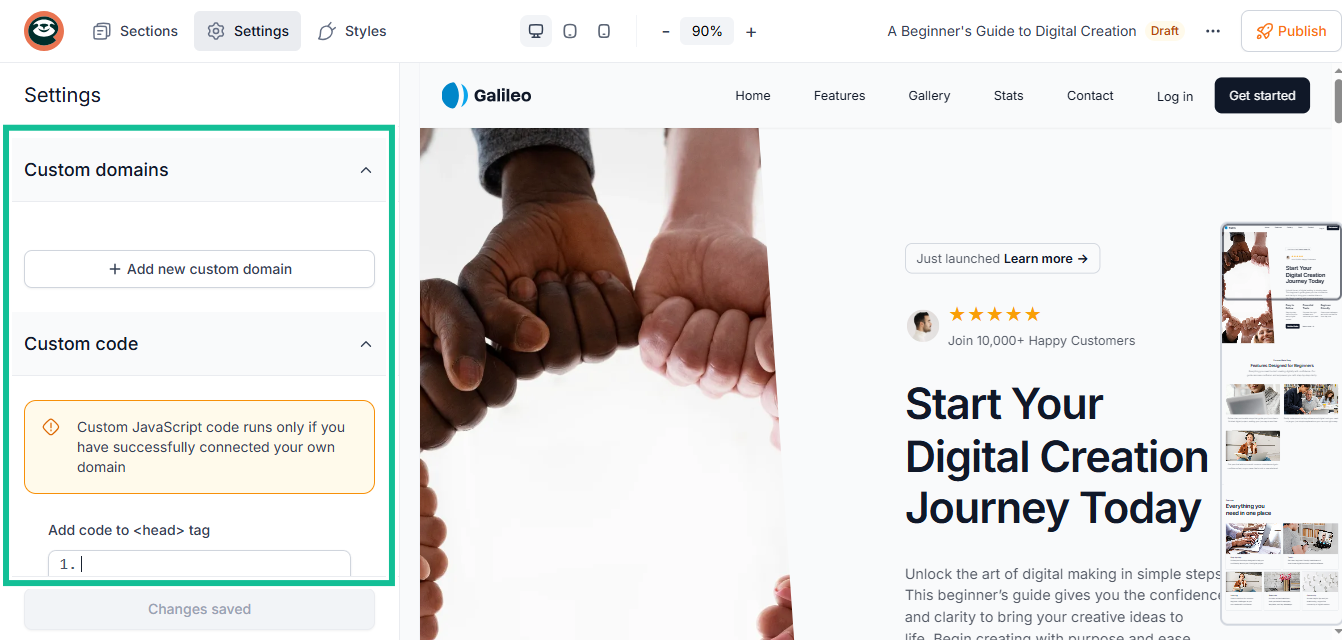The width and height of the screenshot is (1342, 640).
Task: Click the custom code warning icon
Action: [51, 427]
